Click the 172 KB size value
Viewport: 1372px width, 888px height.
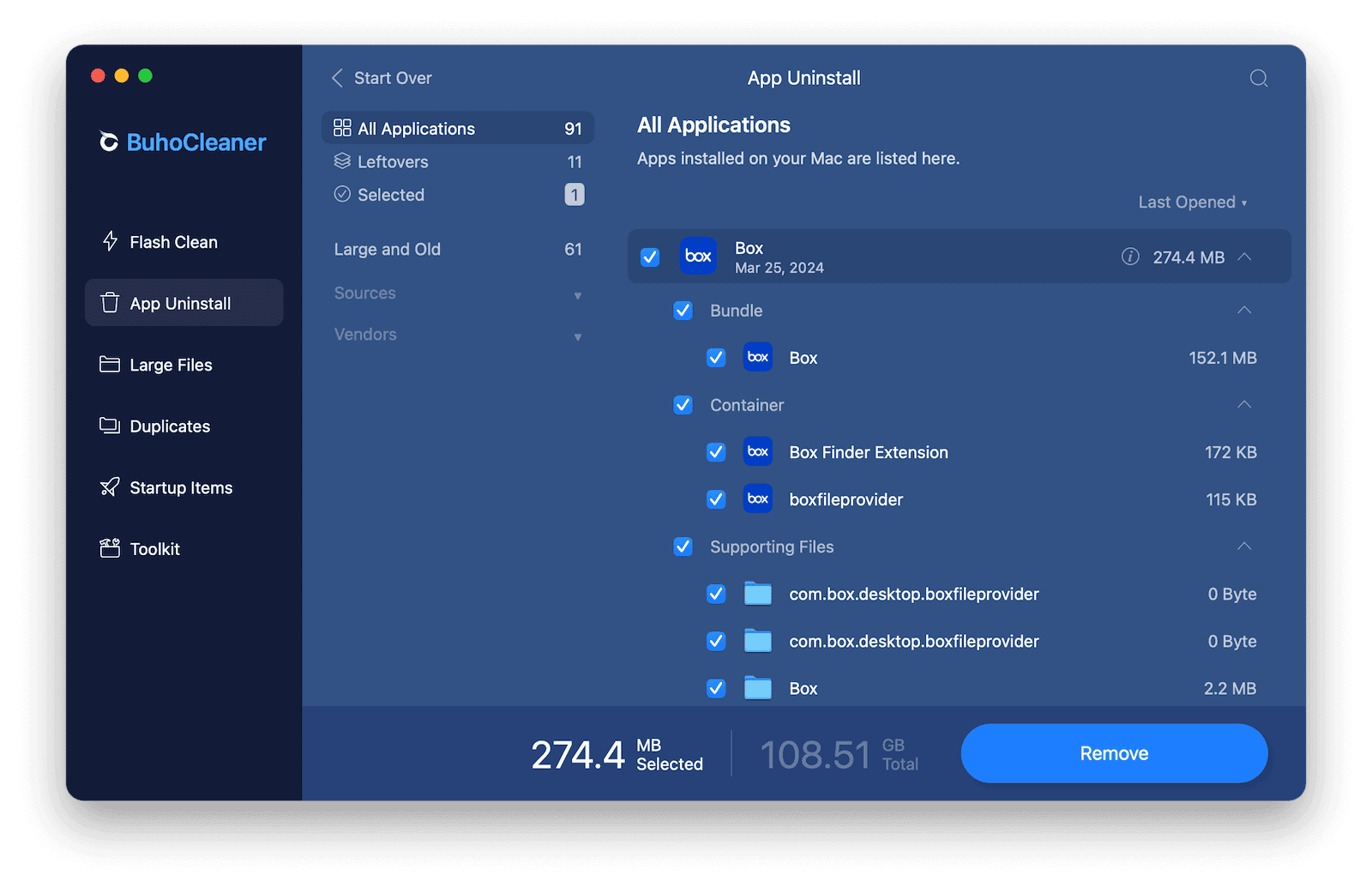point(1231,452)
